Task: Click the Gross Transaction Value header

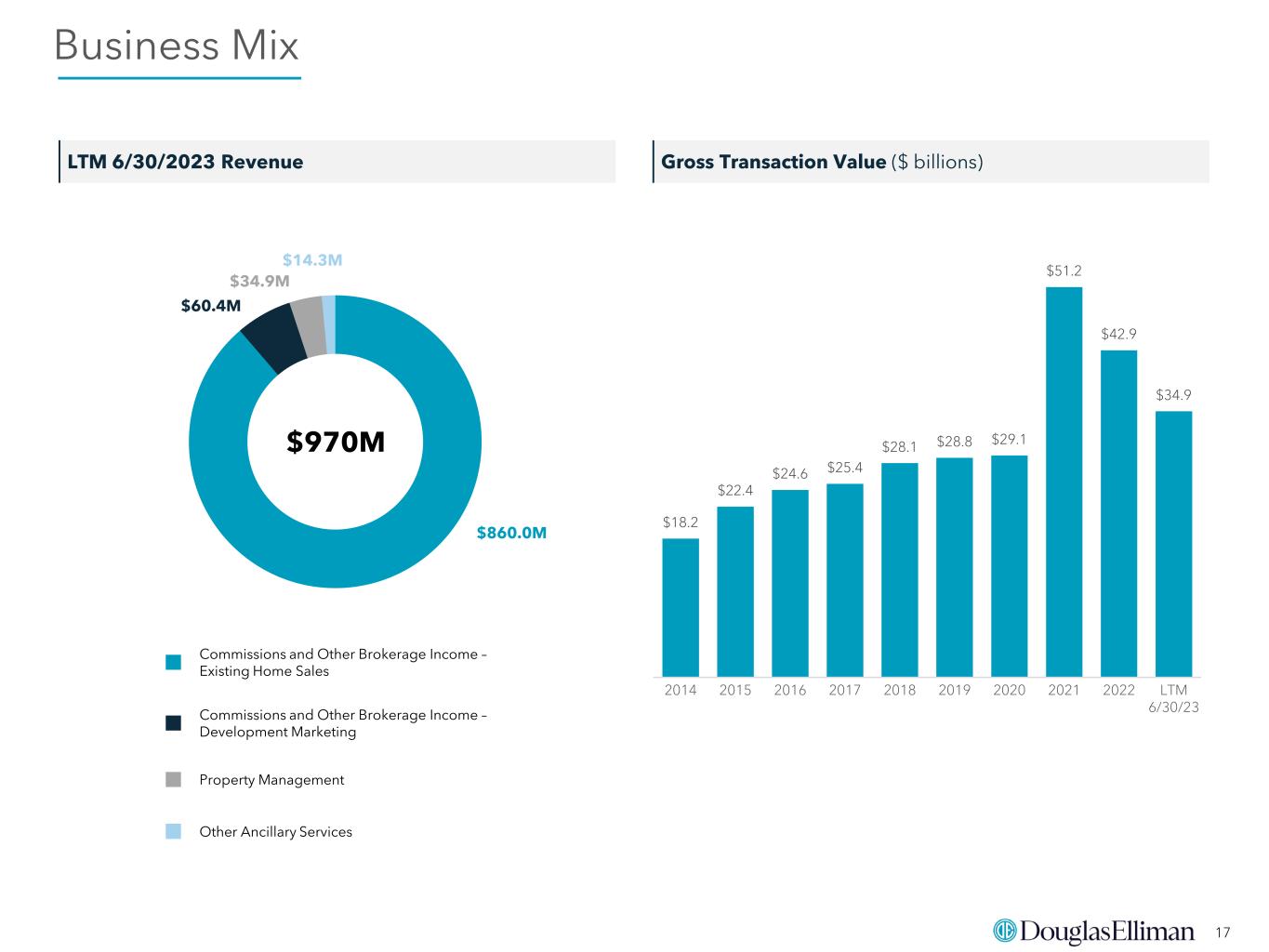Action: (x=773, y=162)
